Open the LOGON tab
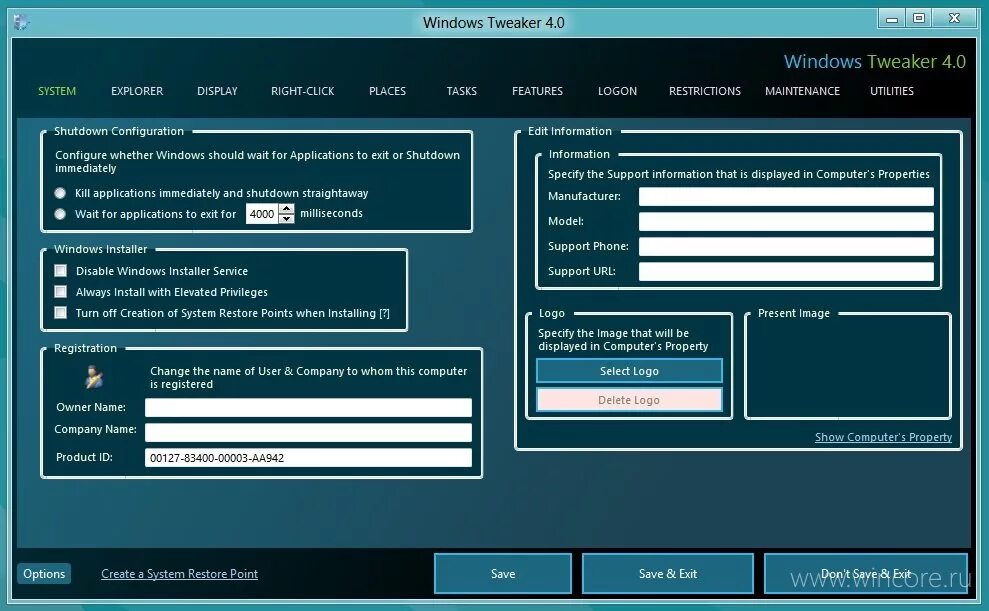 pyautogui.click(x=617, y=91)
